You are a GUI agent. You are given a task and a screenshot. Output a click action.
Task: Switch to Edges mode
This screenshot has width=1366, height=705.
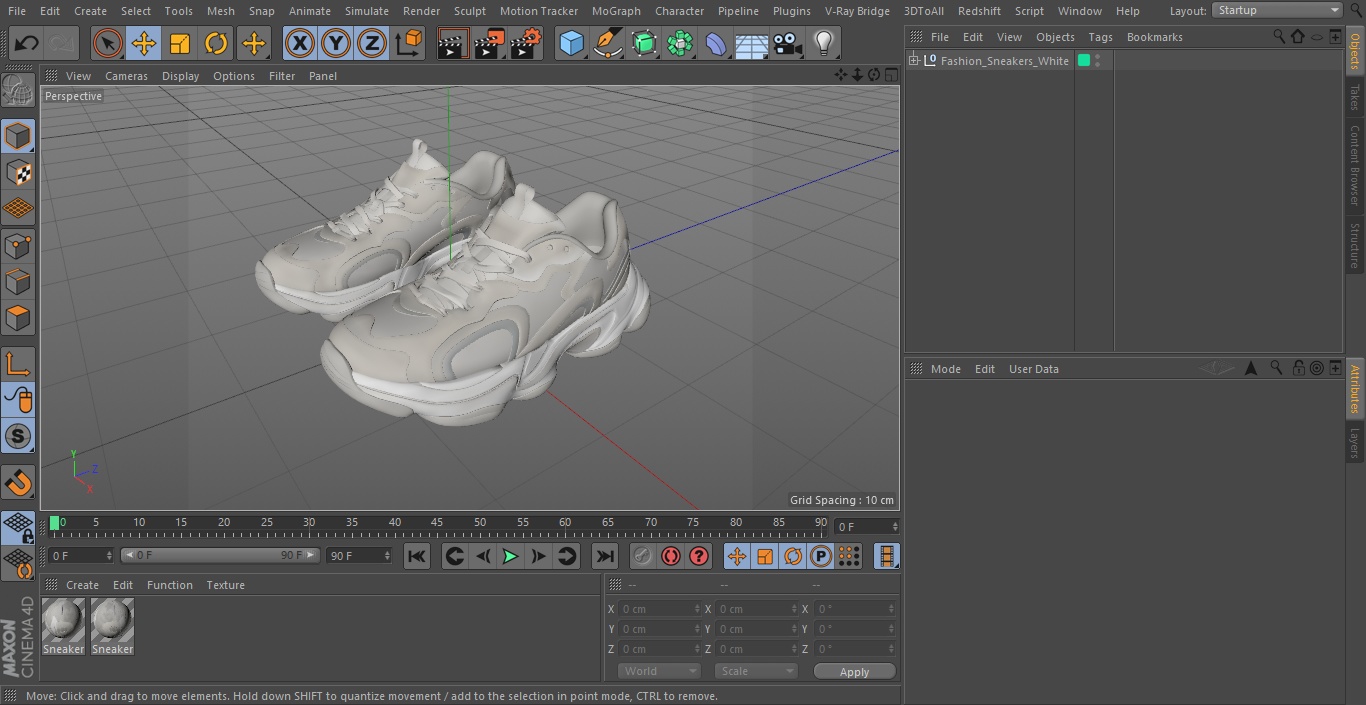pyautogui.click(x=18, y=282)
